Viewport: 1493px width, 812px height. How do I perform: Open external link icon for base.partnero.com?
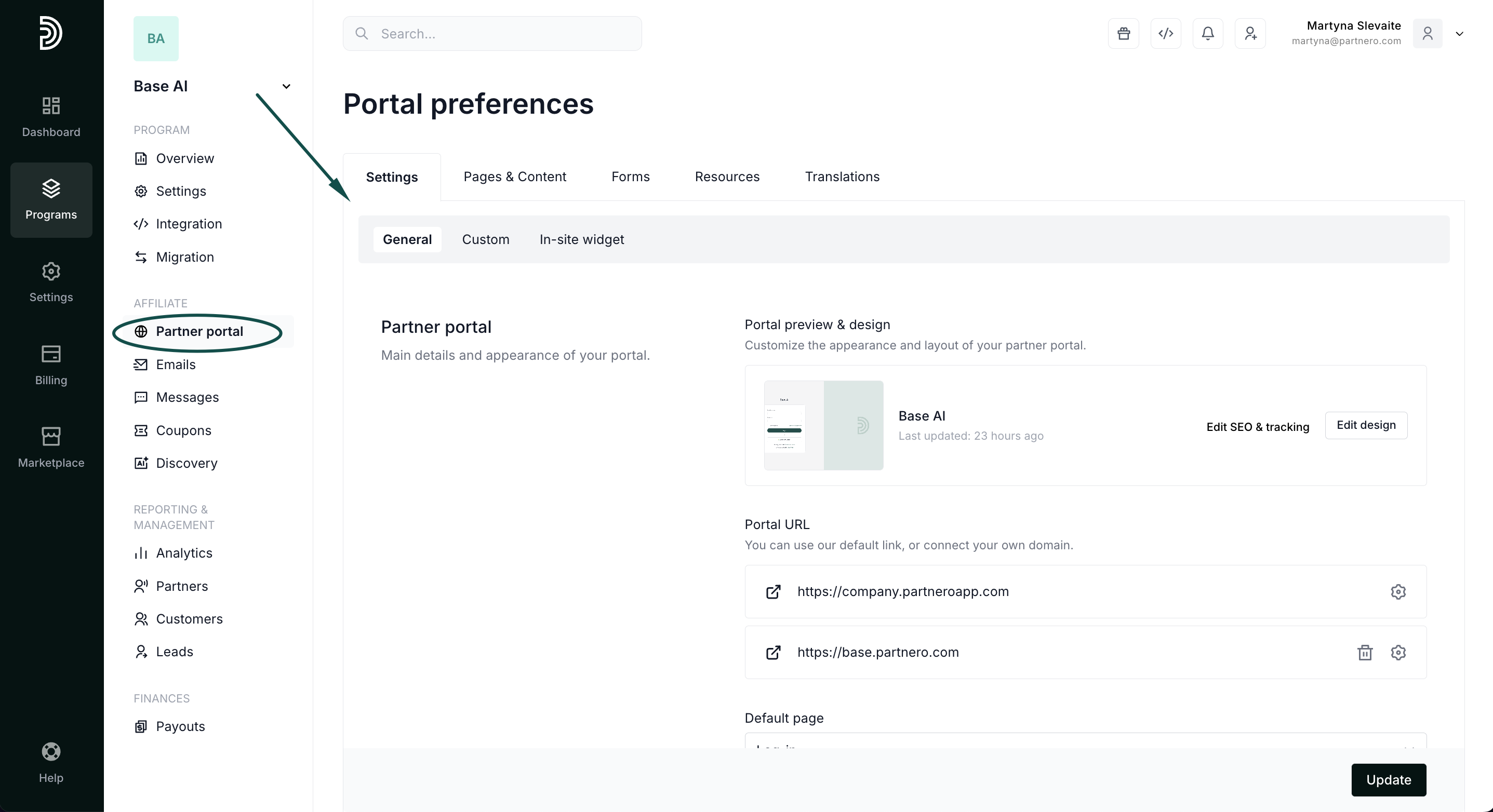pos(773,653)
